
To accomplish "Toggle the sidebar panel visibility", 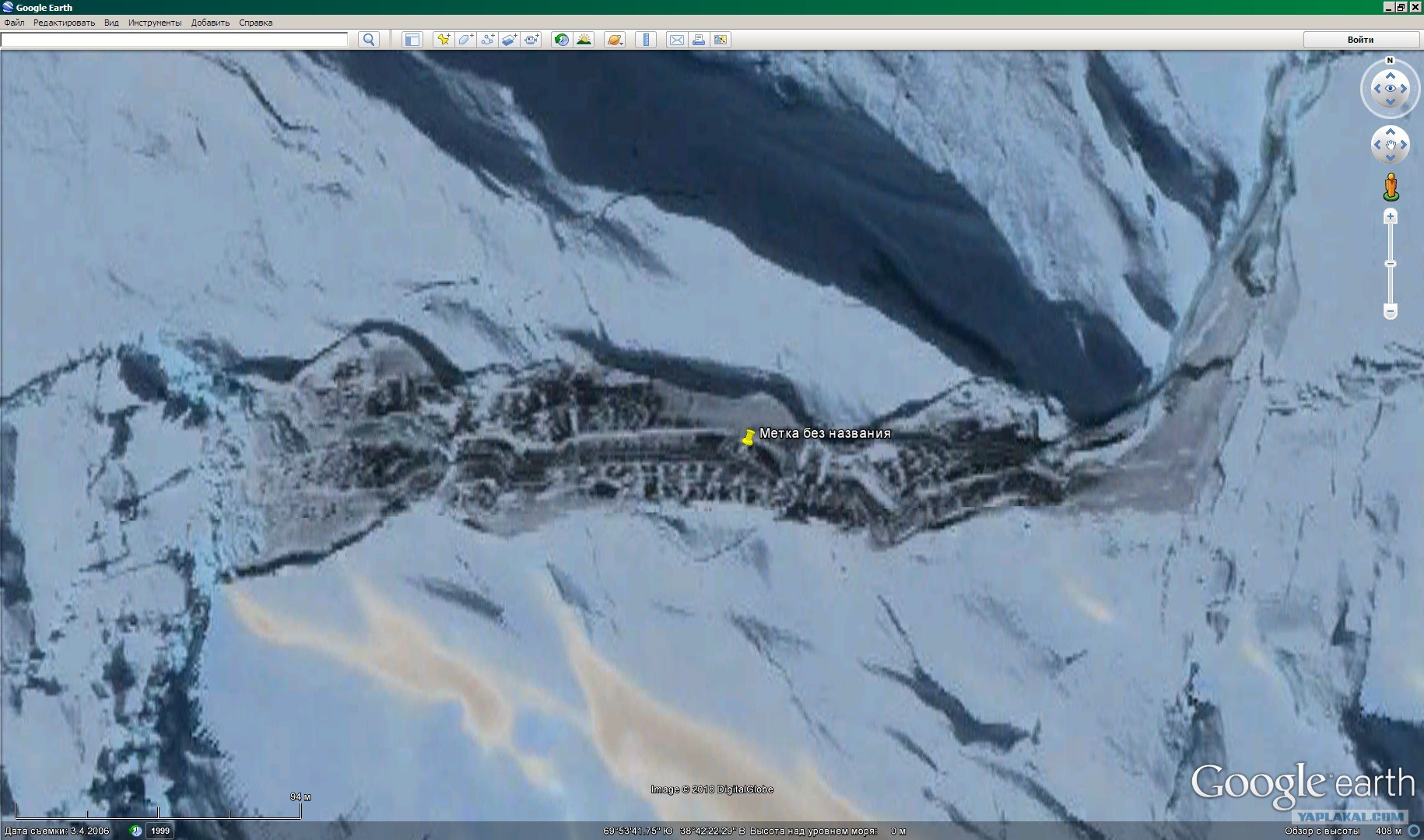I will (412, 40).
